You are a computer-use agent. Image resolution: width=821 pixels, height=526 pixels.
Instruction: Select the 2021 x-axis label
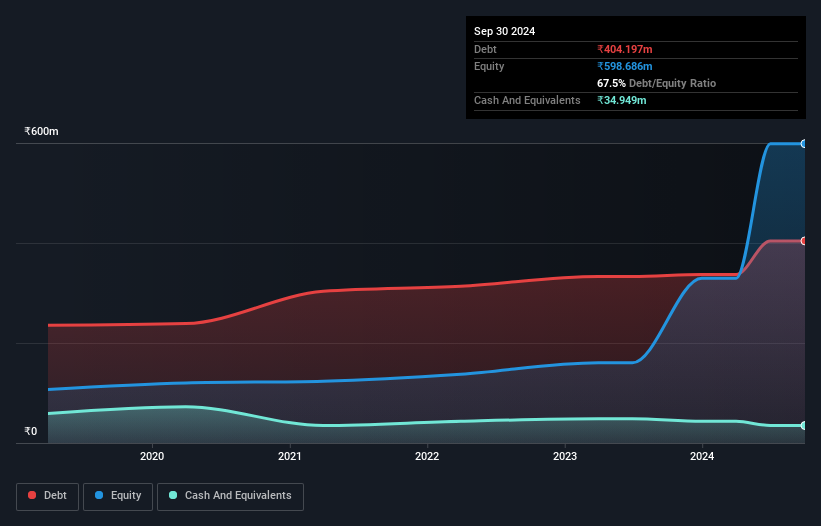pos(290,456)
